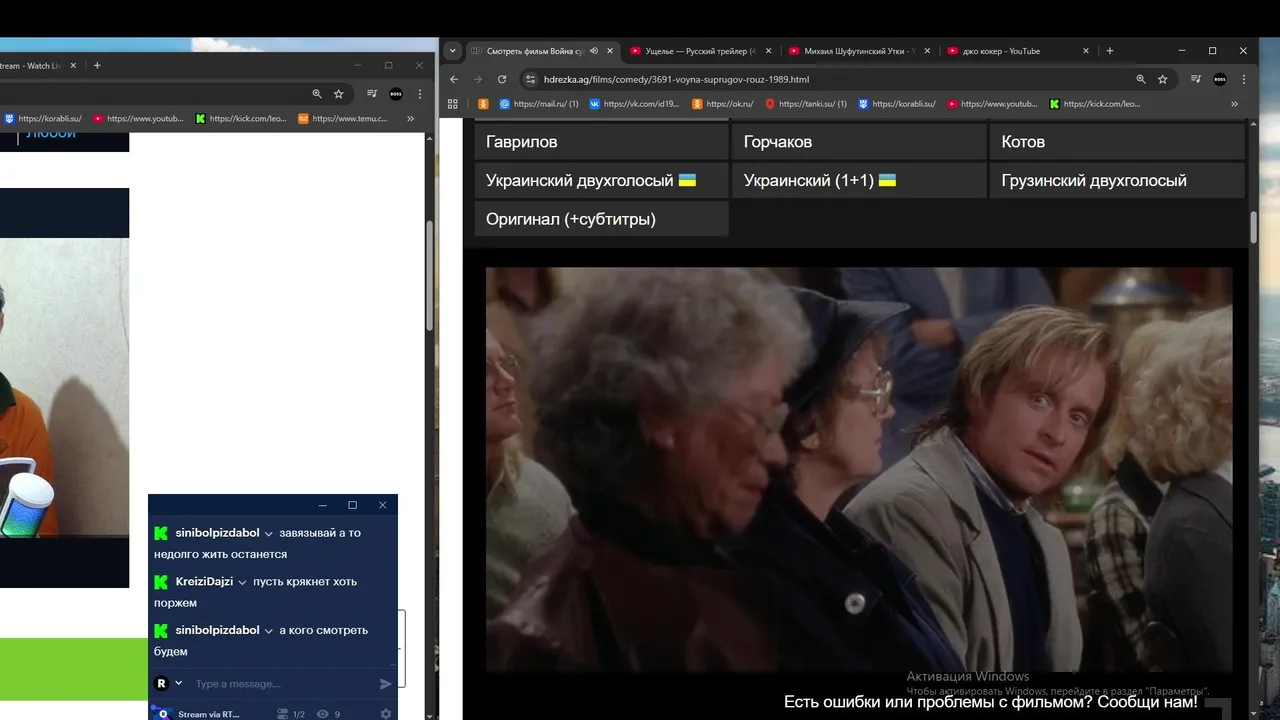Open kick.com bookmark in left browser

point(241,119)
